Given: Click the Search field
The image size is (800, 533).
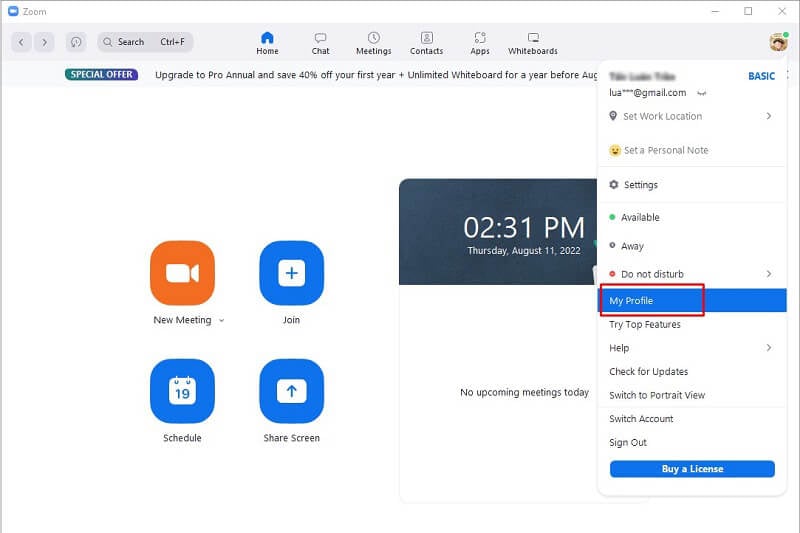Looking at the screenshot, I should pos(145,42).
